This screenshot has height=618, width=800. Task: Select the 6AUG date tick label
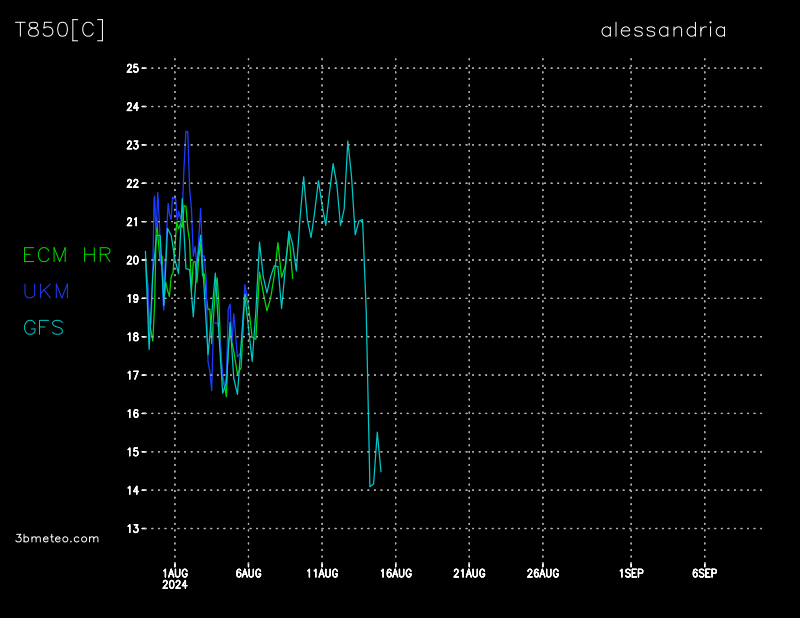[248, 573]
